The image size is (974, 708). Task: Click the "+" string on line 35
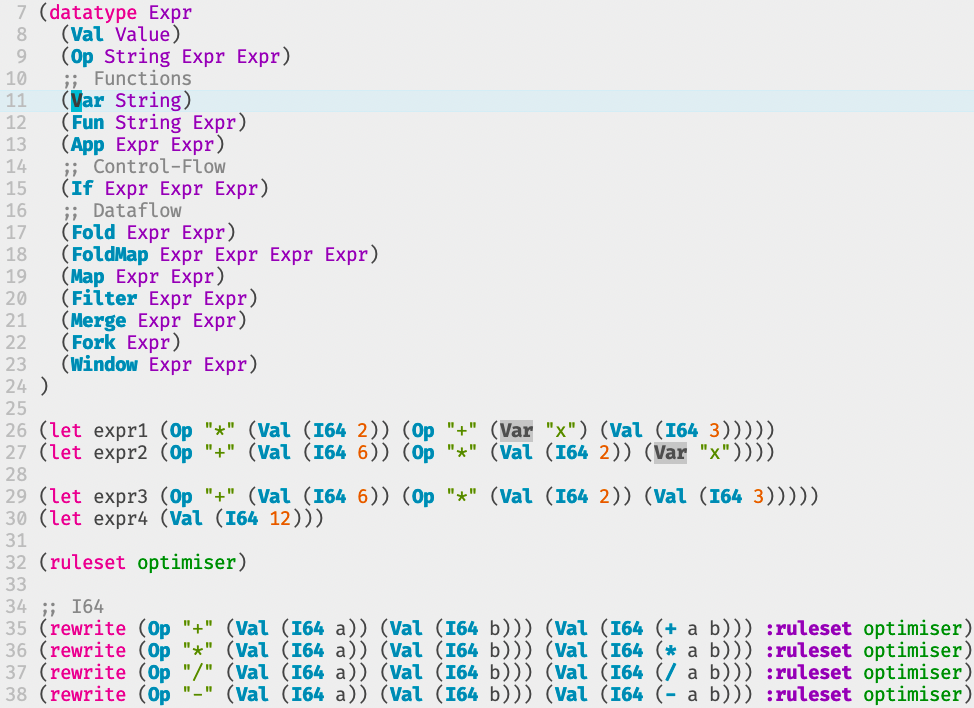198,629
